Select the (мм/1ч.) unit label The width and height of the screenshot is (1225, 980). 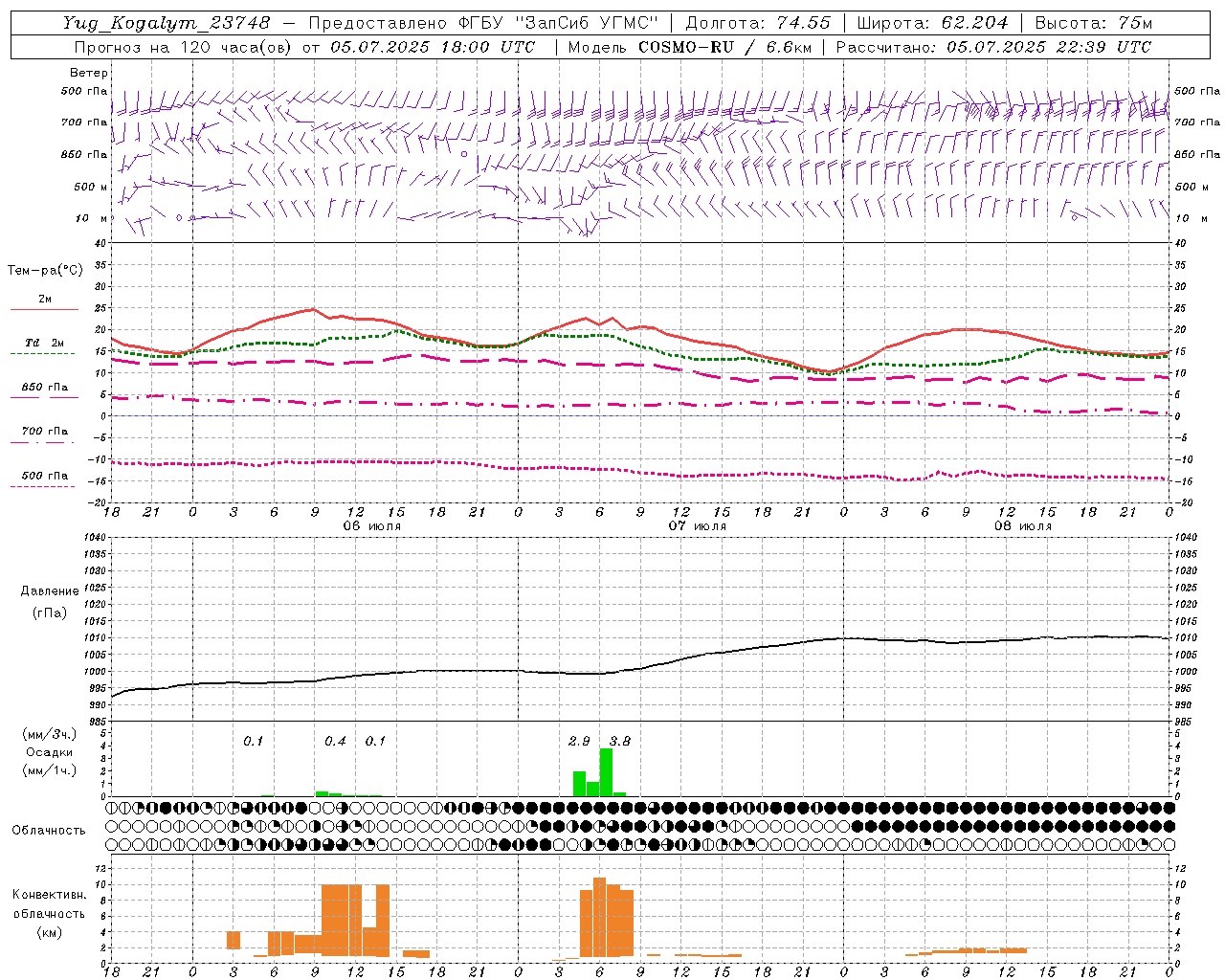50,770
